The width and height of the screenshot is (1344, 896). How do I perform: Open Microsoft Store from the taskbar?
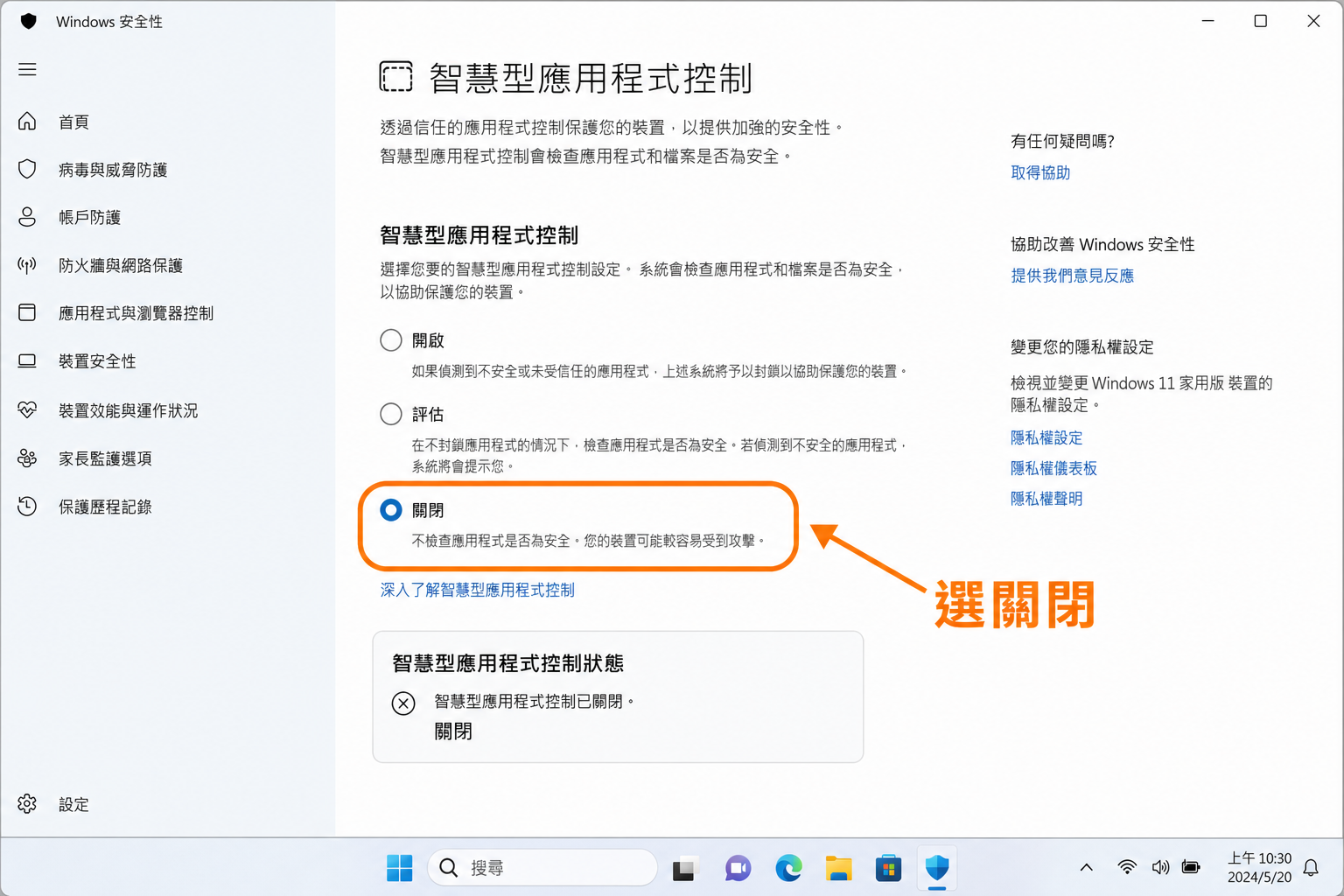tap(888, 868)
